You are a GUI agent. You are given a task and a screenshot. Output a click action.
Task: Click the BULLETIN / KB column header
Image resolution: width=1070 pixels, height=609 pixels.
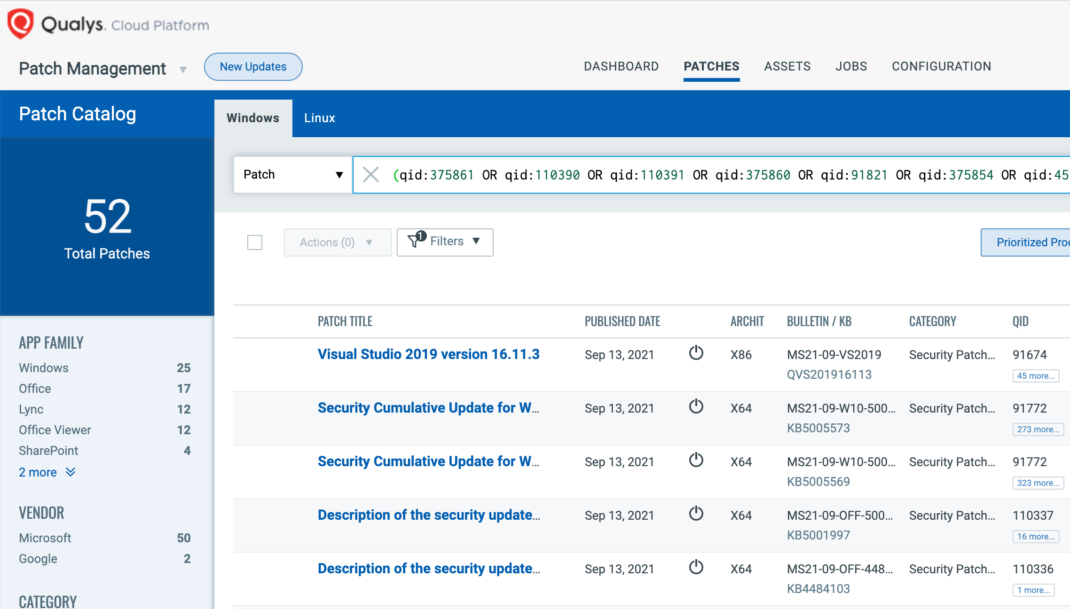(819, 322)
